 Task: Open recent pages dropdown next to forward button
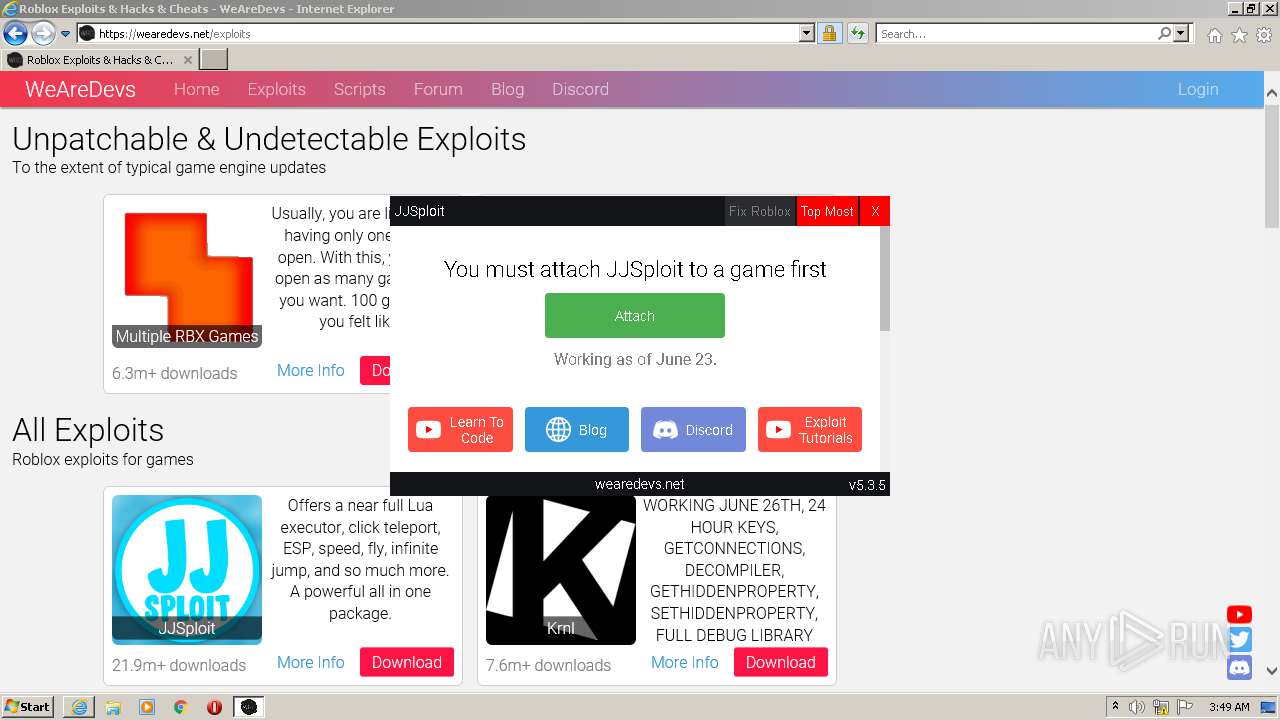tap(66, 34)
